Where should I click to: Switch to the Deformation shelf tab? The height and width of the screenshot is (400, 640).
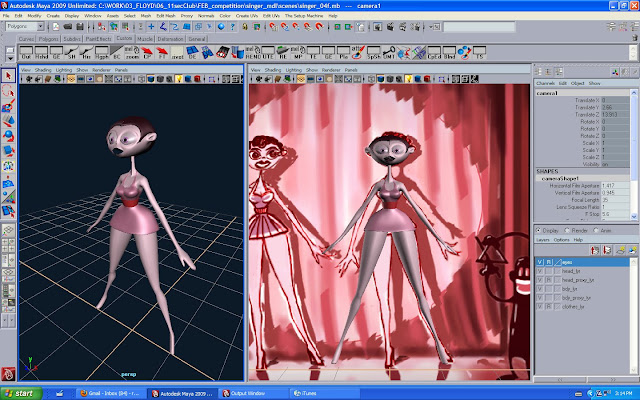170,39
